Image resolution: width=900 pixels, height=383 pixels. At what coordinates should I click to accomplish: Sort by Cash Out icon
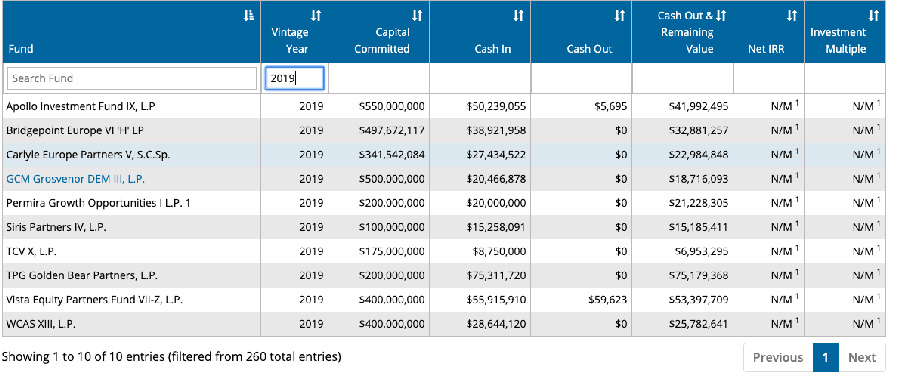619,16
